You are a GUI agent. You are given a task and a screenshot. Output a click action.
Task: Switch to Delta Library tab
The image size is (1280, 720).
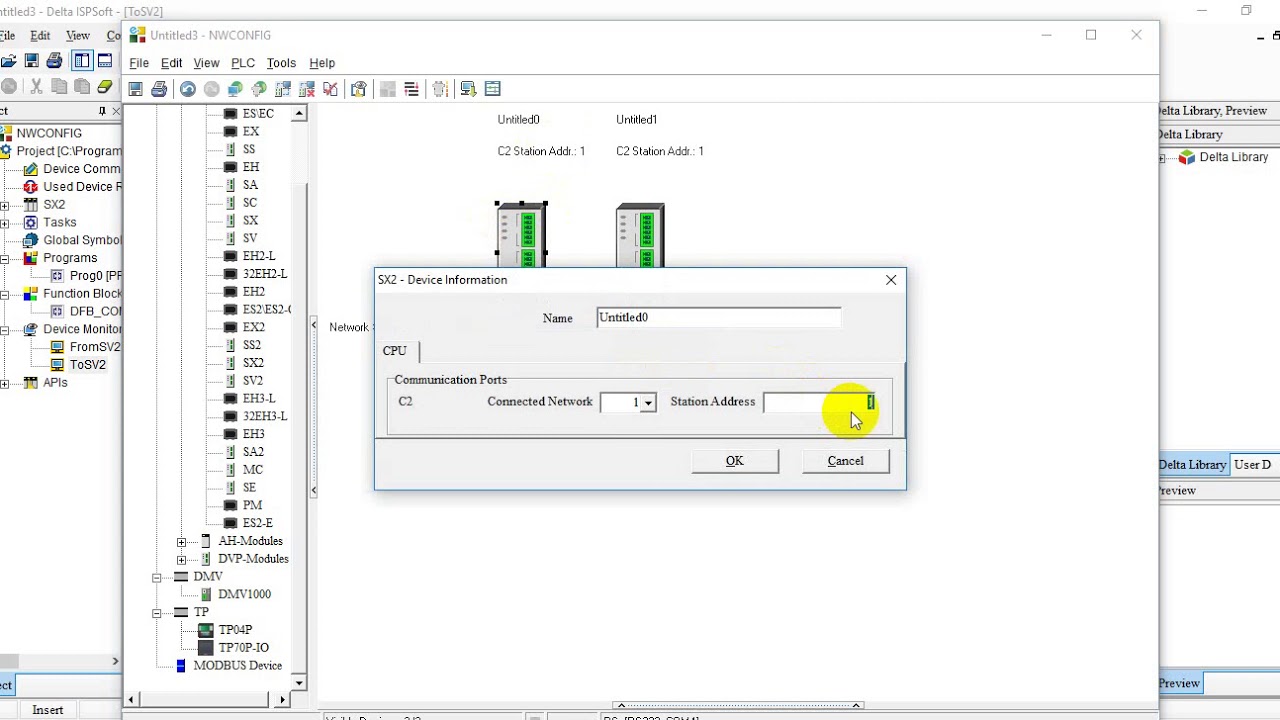click(x=1192, y=465)
